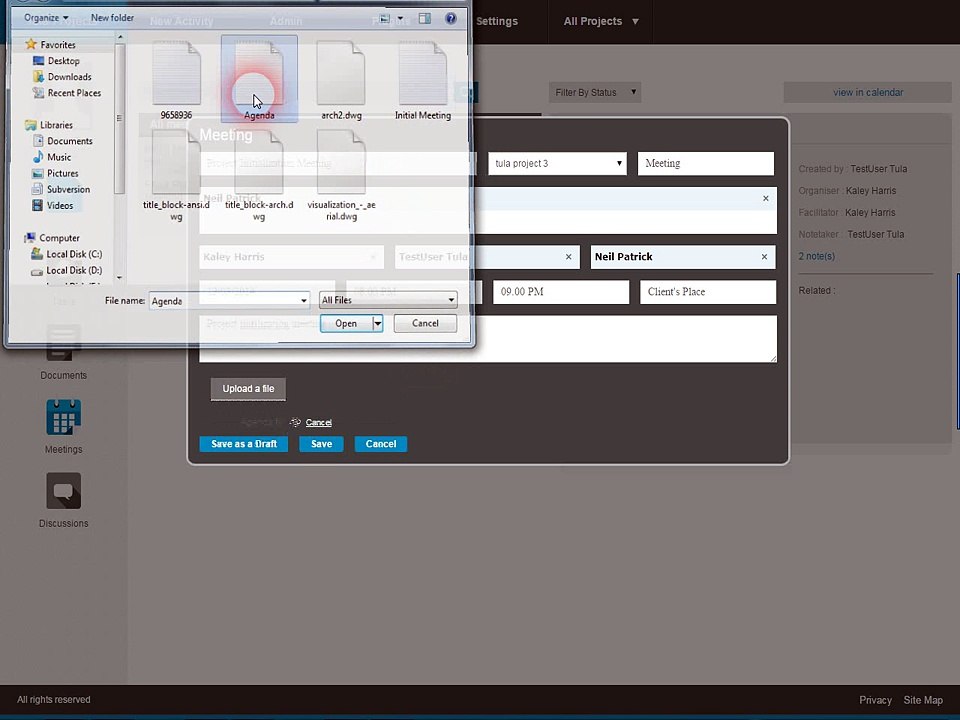Remove Neil Patrick from notetaker field
Image resolution: width=960 pixels, height=720 pixels.
click(x=764, y=257)
